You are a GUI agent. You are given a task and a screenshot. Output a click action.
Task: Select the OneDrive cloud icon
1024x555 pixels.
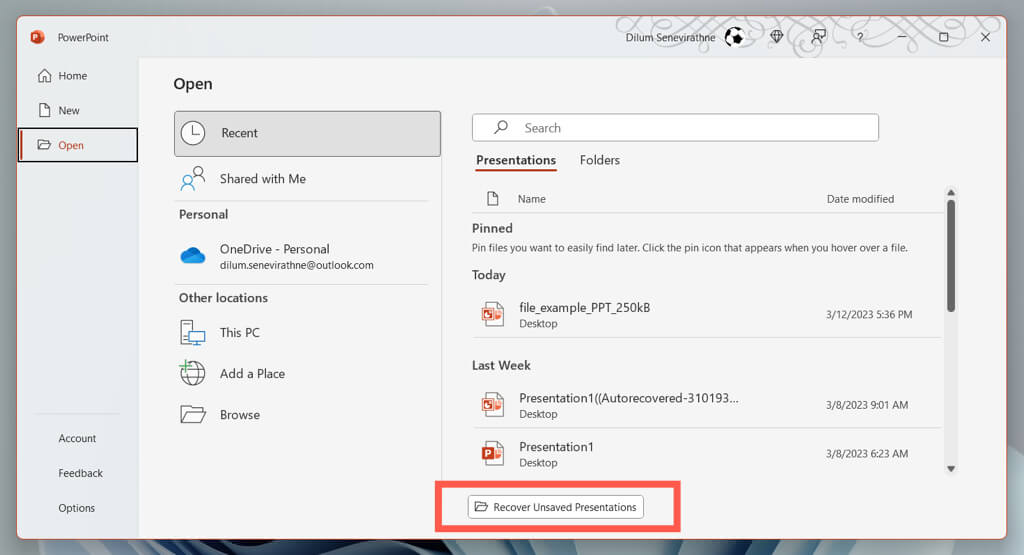point(193,255)
